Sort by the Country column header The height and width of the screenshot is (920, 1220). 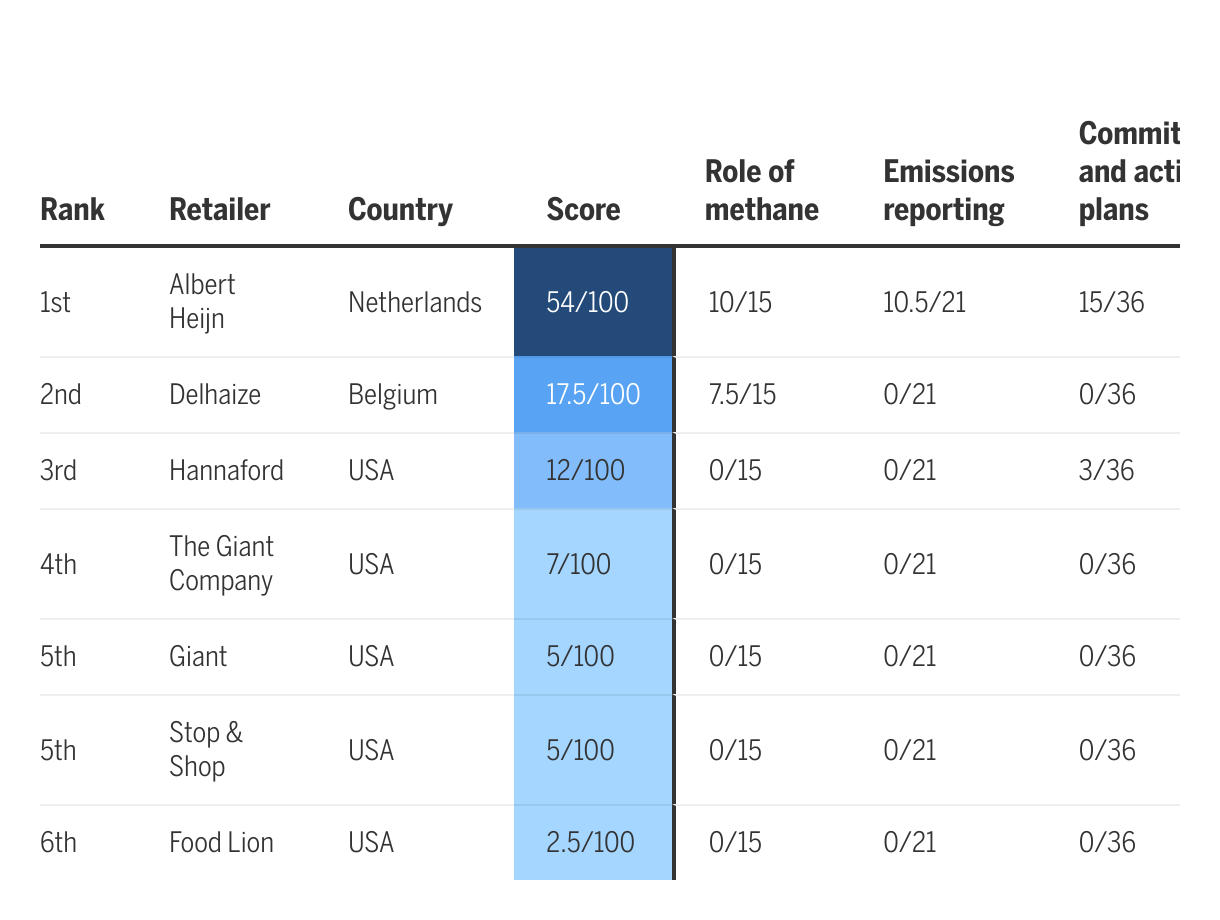coord(400,210)
